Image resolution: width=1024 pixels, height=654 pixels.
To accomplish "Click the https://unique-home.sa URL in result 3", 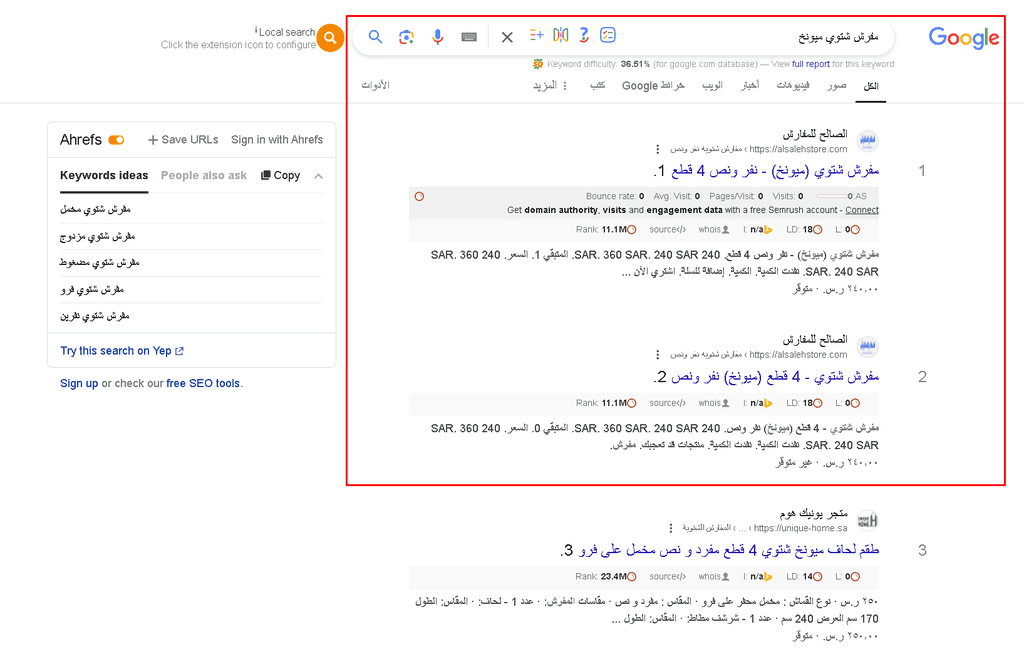I will coord(801,528).
